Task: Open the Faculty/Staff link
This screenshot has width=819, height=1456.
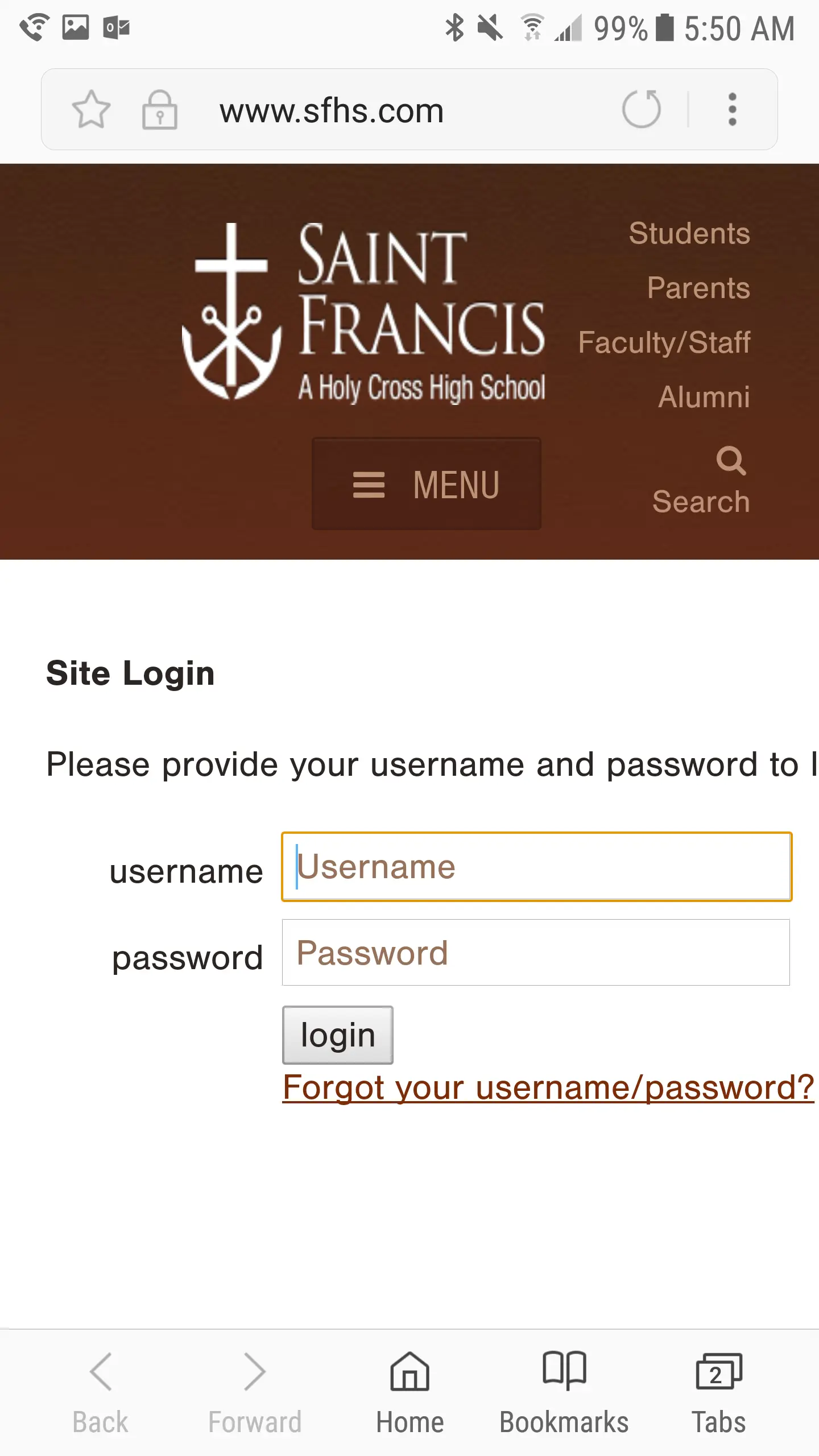Action: pyautogui.click(x=664, y=342)
